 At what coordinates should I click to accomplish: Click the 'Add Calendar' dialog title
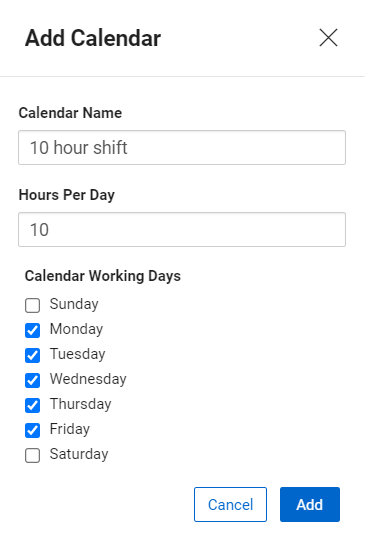click(x=93, y=38)
